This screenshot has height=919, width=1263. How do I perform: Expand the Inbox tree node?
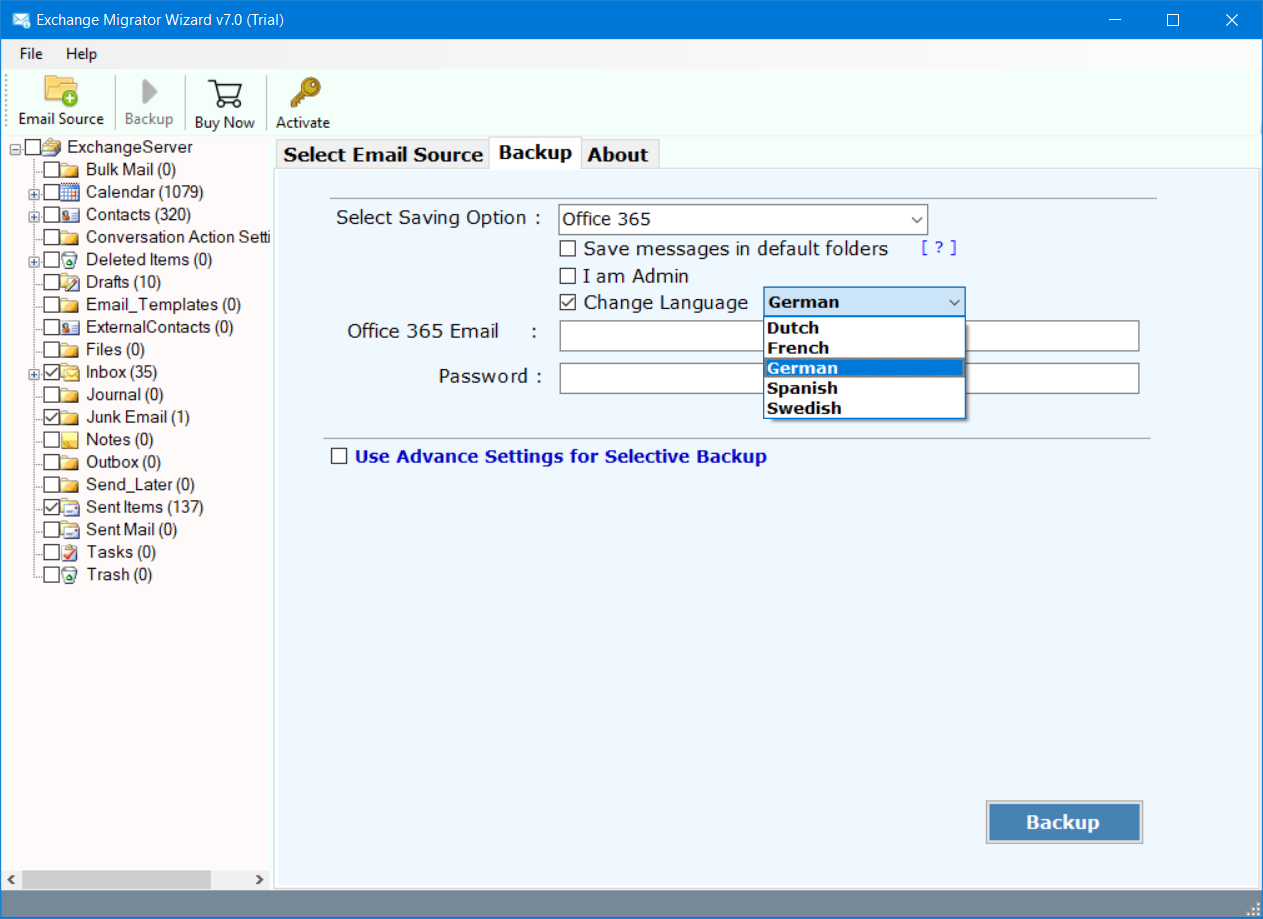tap(34, 373)
